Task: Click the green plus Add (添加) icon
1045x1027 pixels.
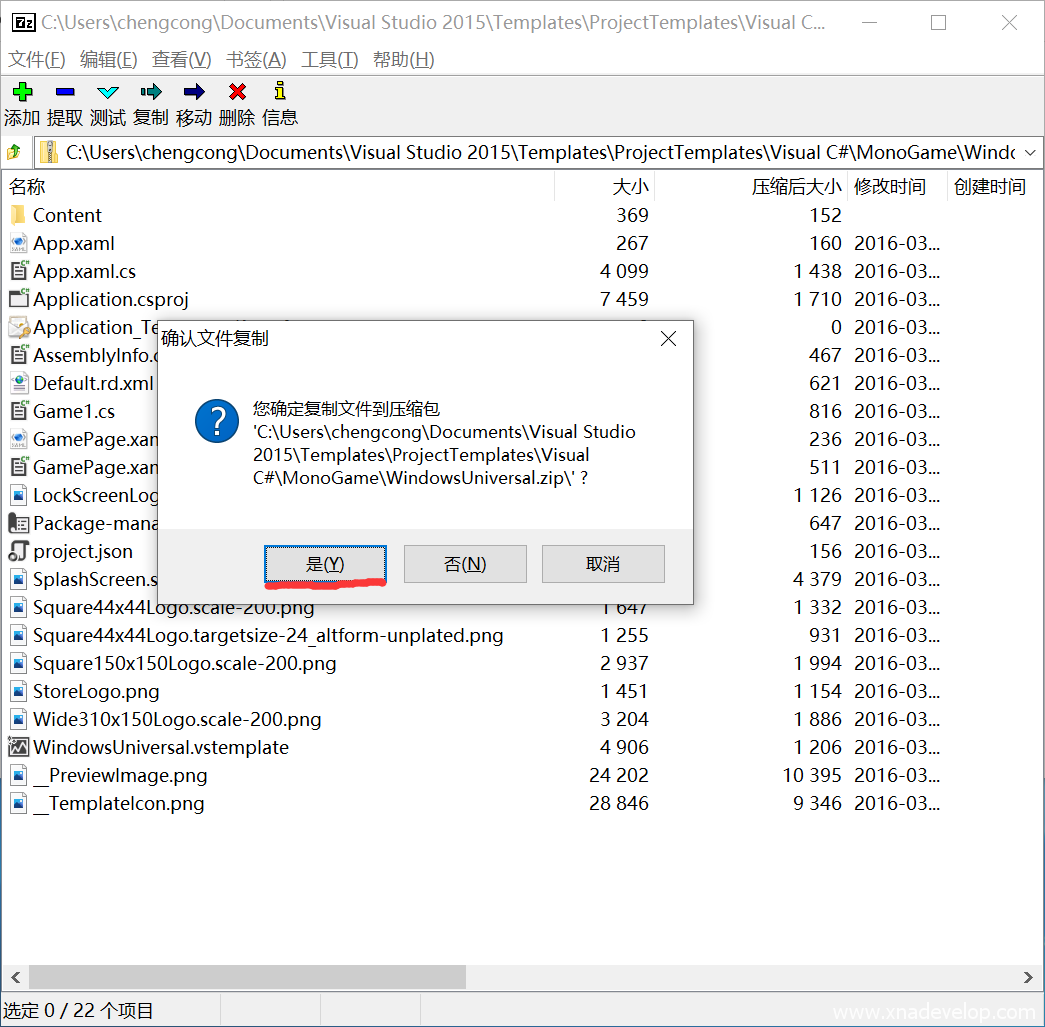Action: tap(22, 93)
